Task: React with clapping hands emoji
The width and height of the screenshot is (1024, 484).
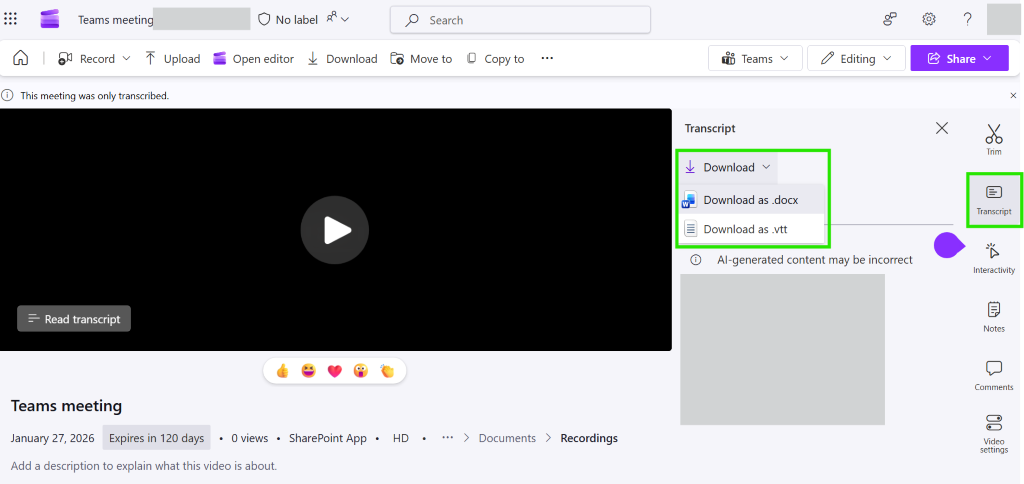Action: pyautogui.click(x=387, y=371)
